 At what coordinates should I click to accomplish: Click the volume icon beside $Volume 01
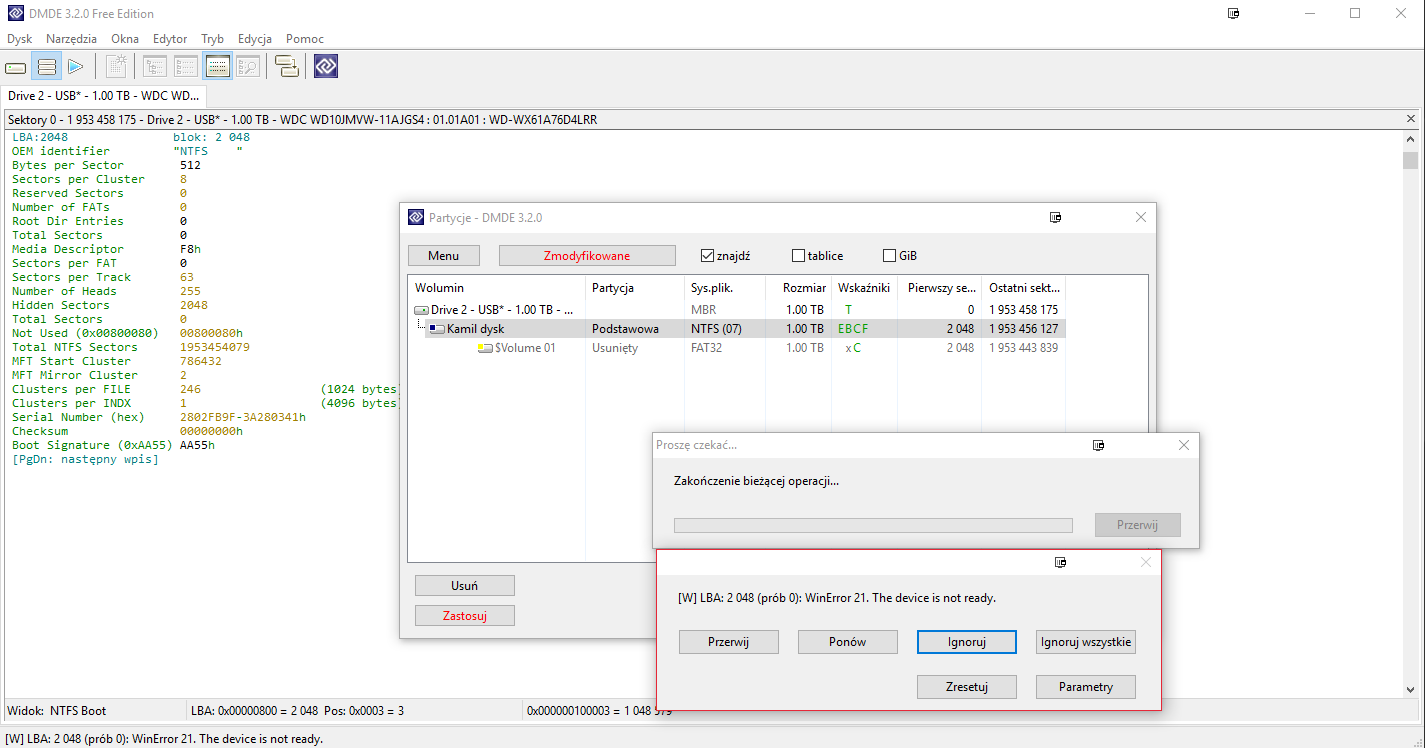click(x=485, y=348)
